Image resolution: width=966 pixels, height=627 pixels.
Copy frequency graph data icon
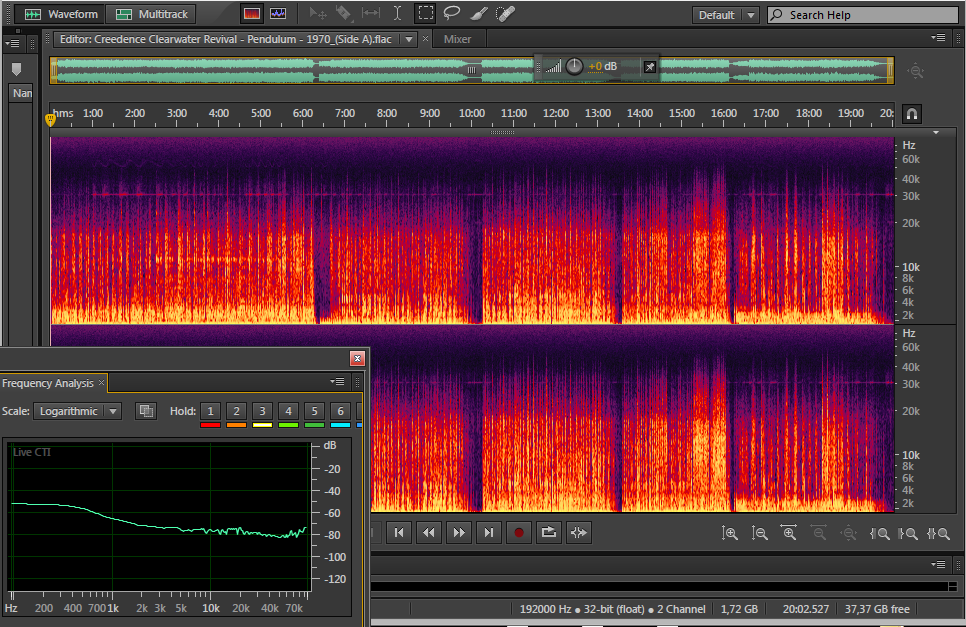pyautogui.click(x=146, y=411)
